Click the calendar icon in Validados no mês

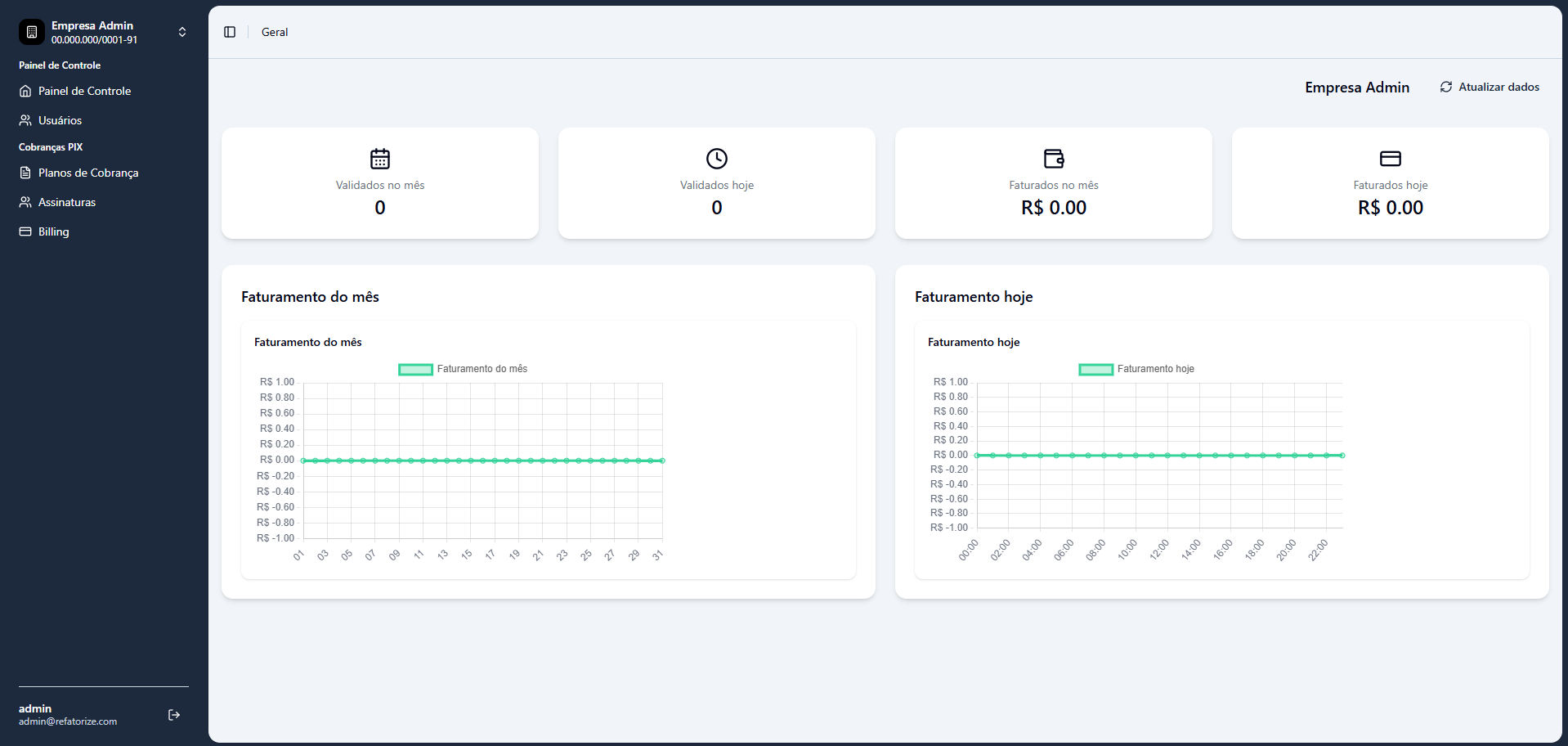coord(380,158)
